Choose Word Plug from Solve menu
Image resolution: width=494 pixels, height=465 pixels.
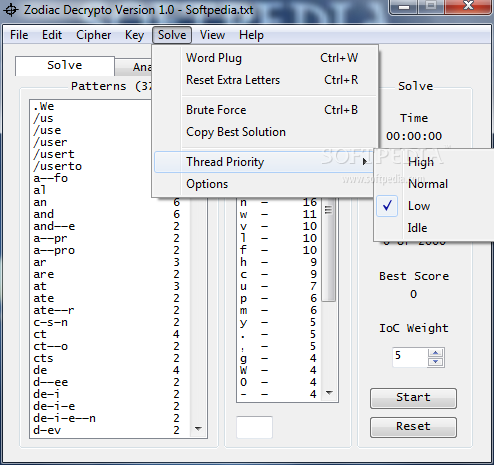[265, 58]
